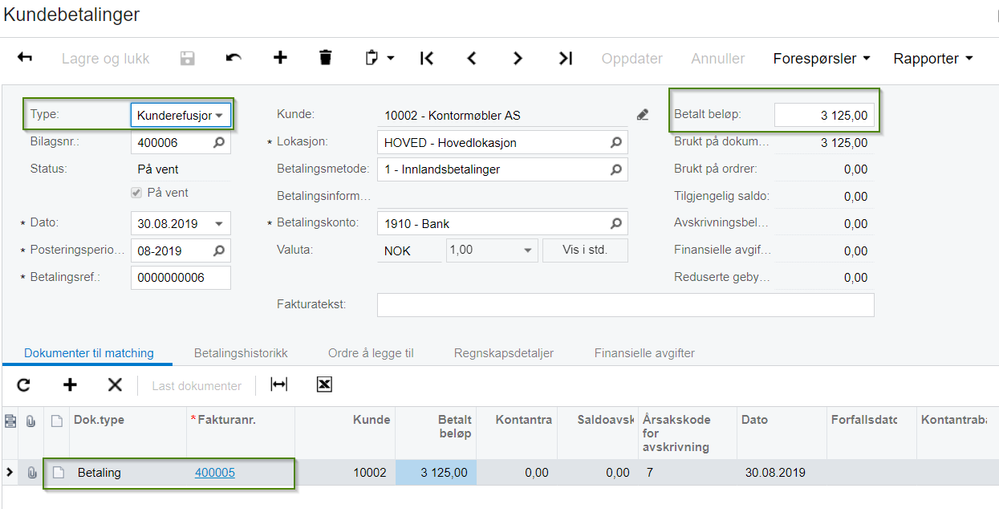Click the Fakturatekst input field

[626, 305]
